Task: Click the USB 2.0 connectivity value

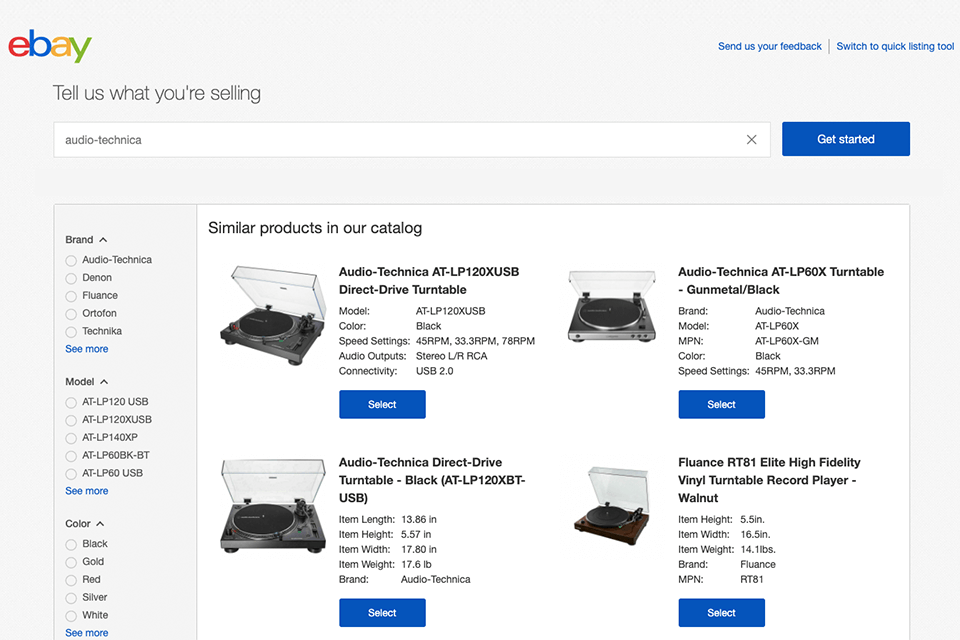Action: coord(434,371)
